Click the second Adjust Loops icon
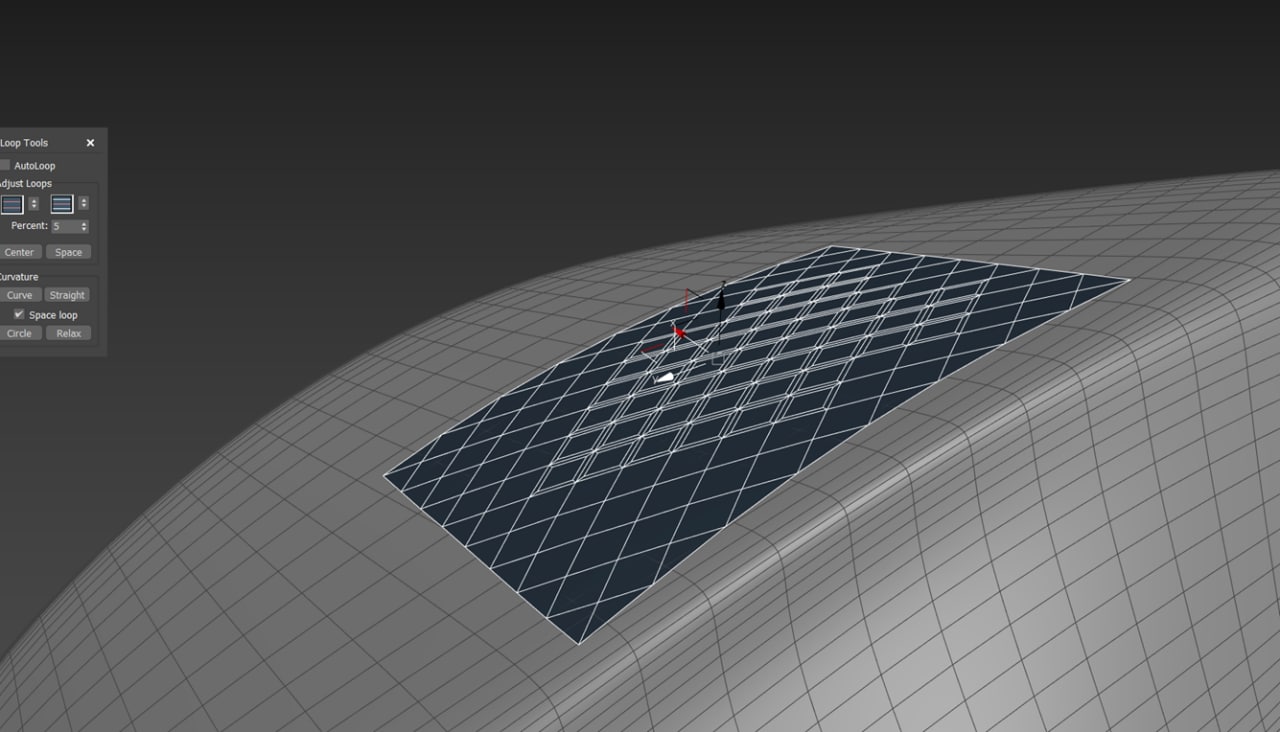The height and width of the screenshot is (732, 1280). coord(62,204)
